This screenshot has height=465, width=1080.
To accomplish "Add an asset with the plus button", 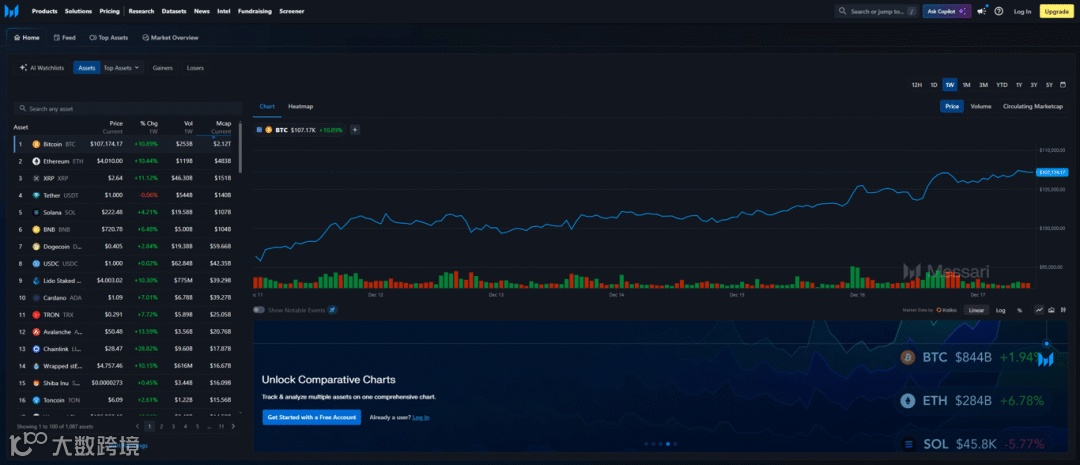I will [355, 130].
